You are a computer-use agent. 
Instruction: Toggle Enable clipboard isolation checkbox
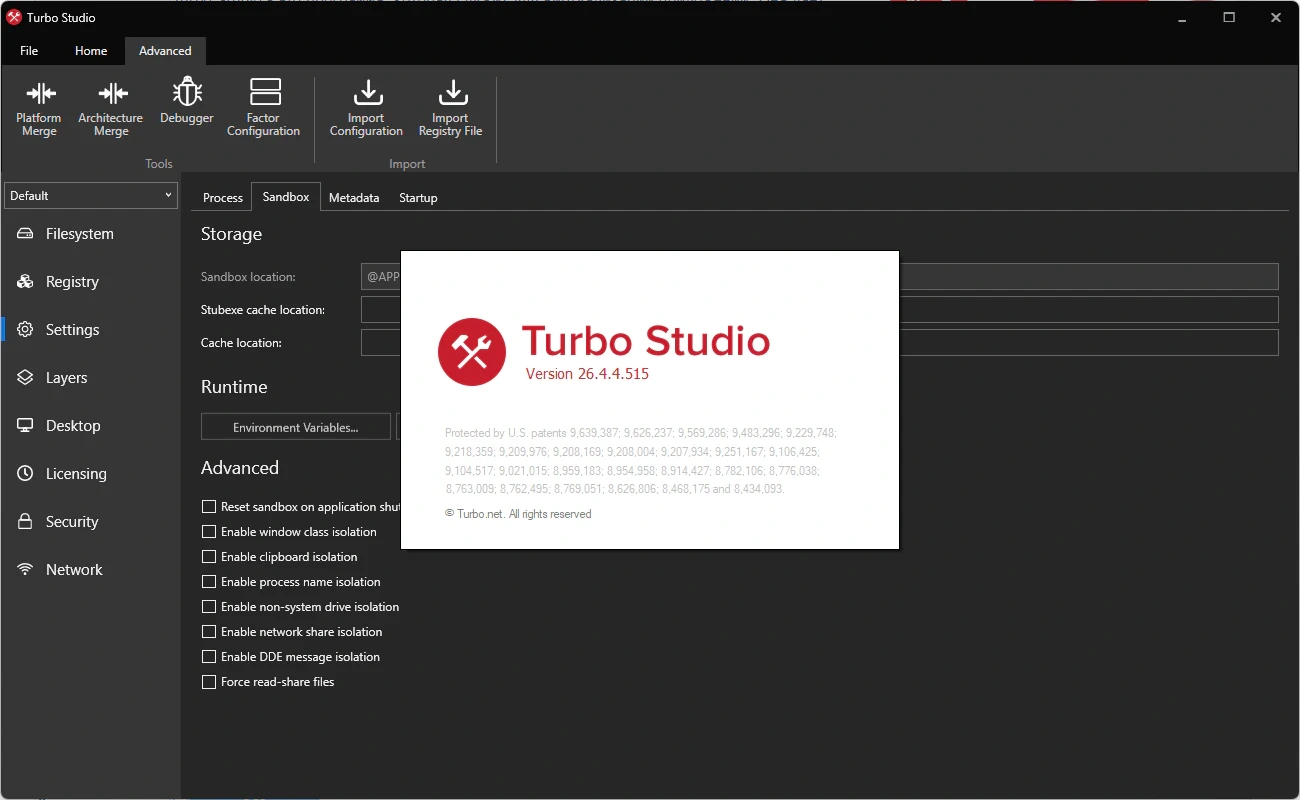tap(209, 557)
